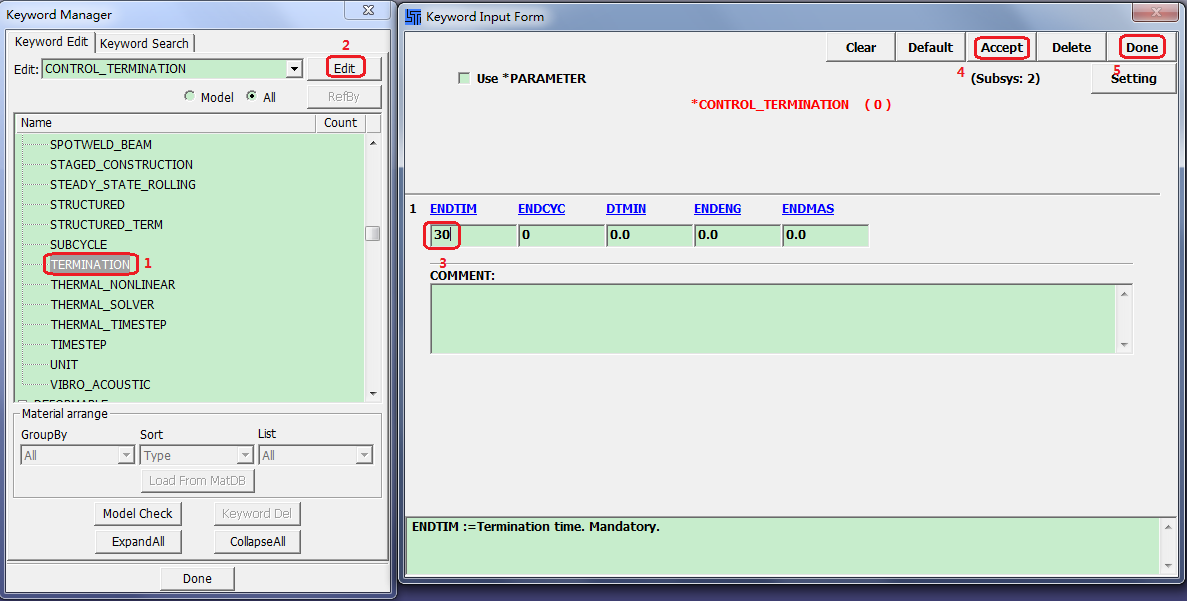Click the Load From MatDB button

[x=198, y=480]
